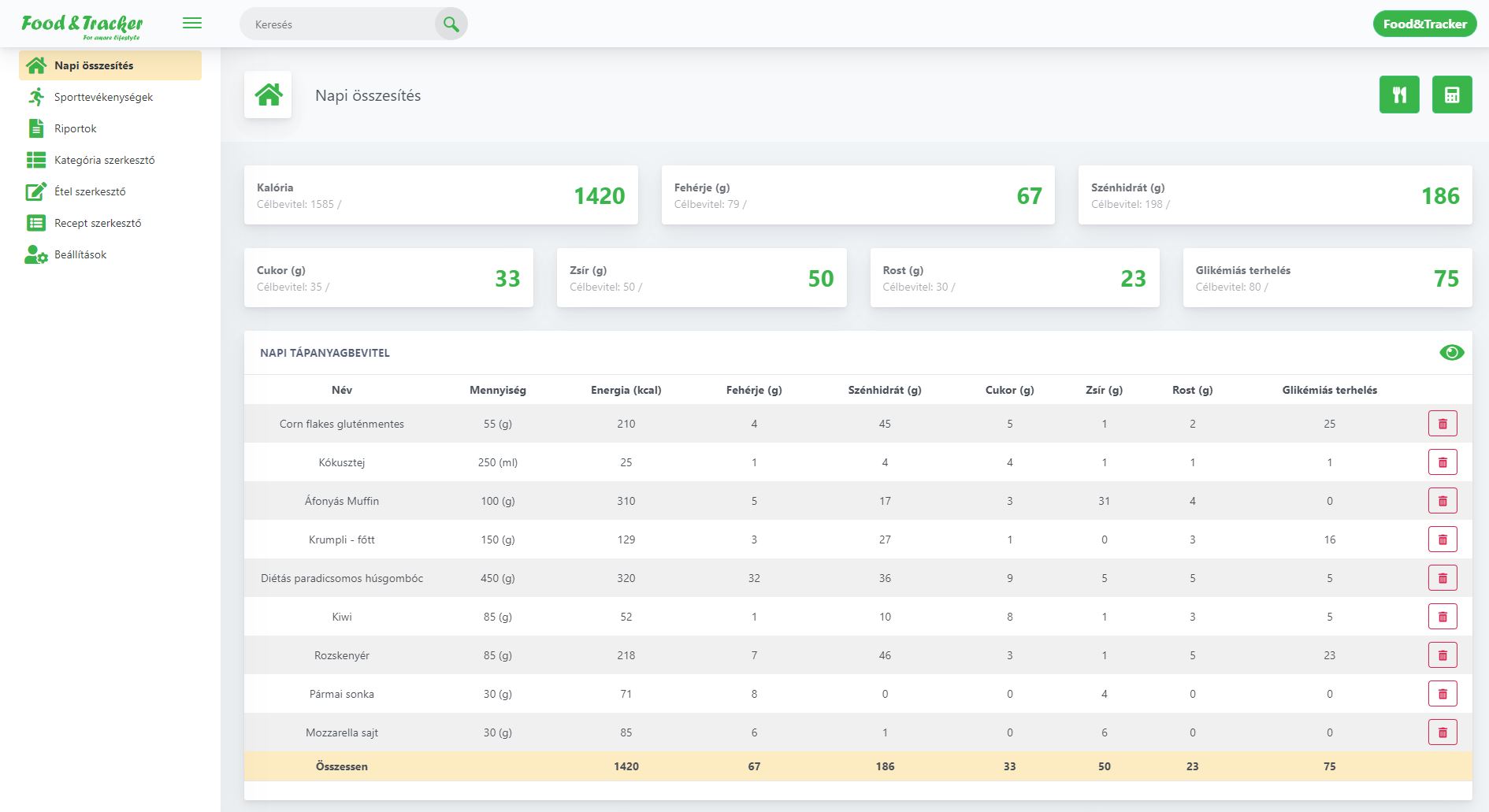Delete the Mozzarella sajt row
The image size is (1489, 812).
pos(1443,732)
